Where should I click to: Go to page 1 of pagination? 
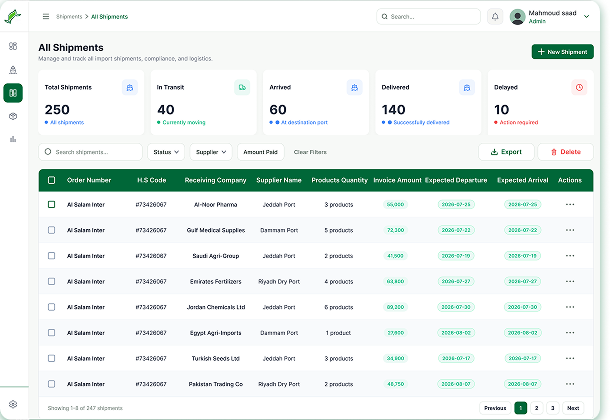click(521, 408)
